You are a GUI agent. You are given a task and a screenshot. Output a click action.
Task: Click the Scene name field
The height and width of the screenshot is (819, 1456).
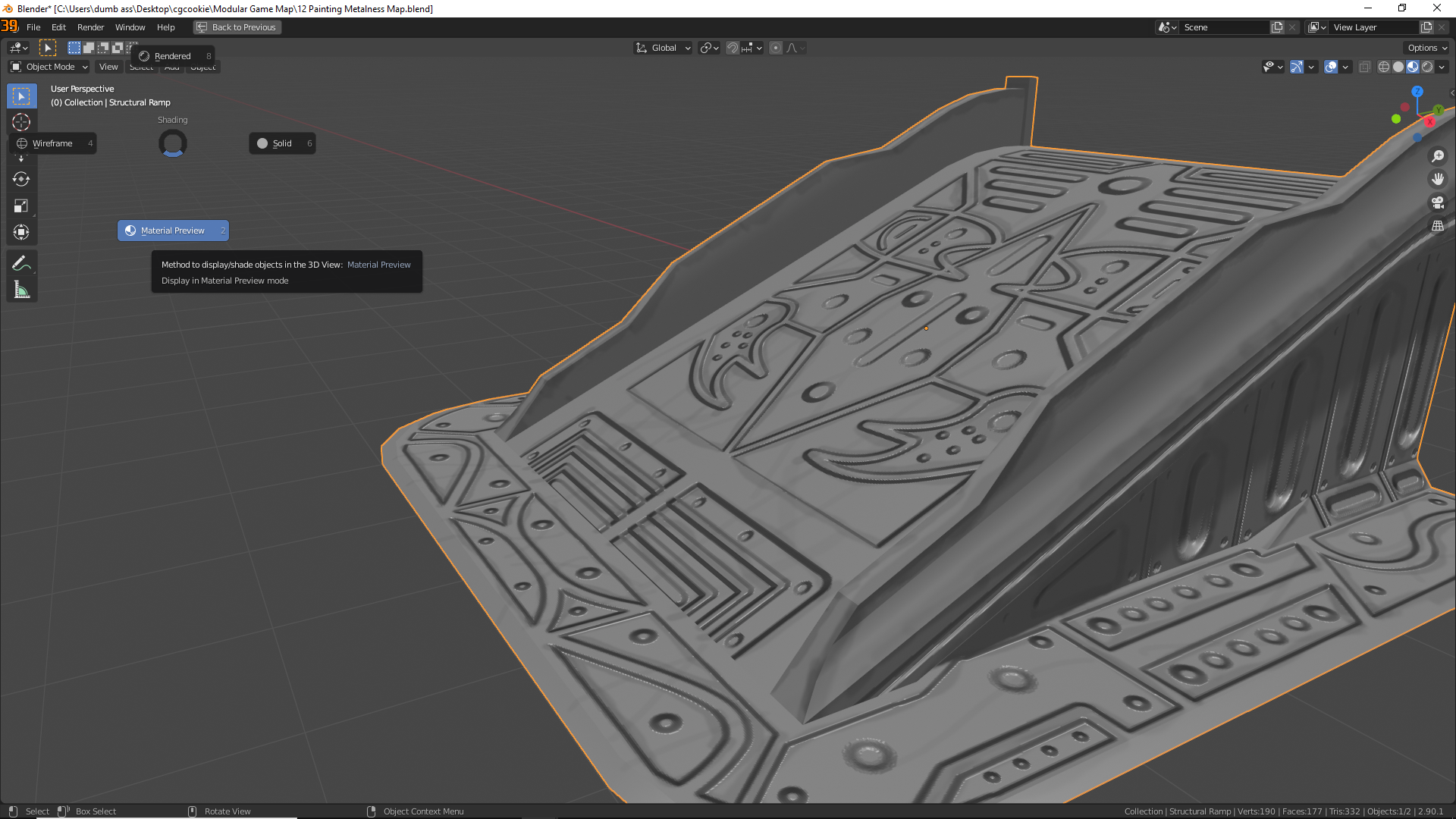pyautogui.click(x=1225, y=27)
